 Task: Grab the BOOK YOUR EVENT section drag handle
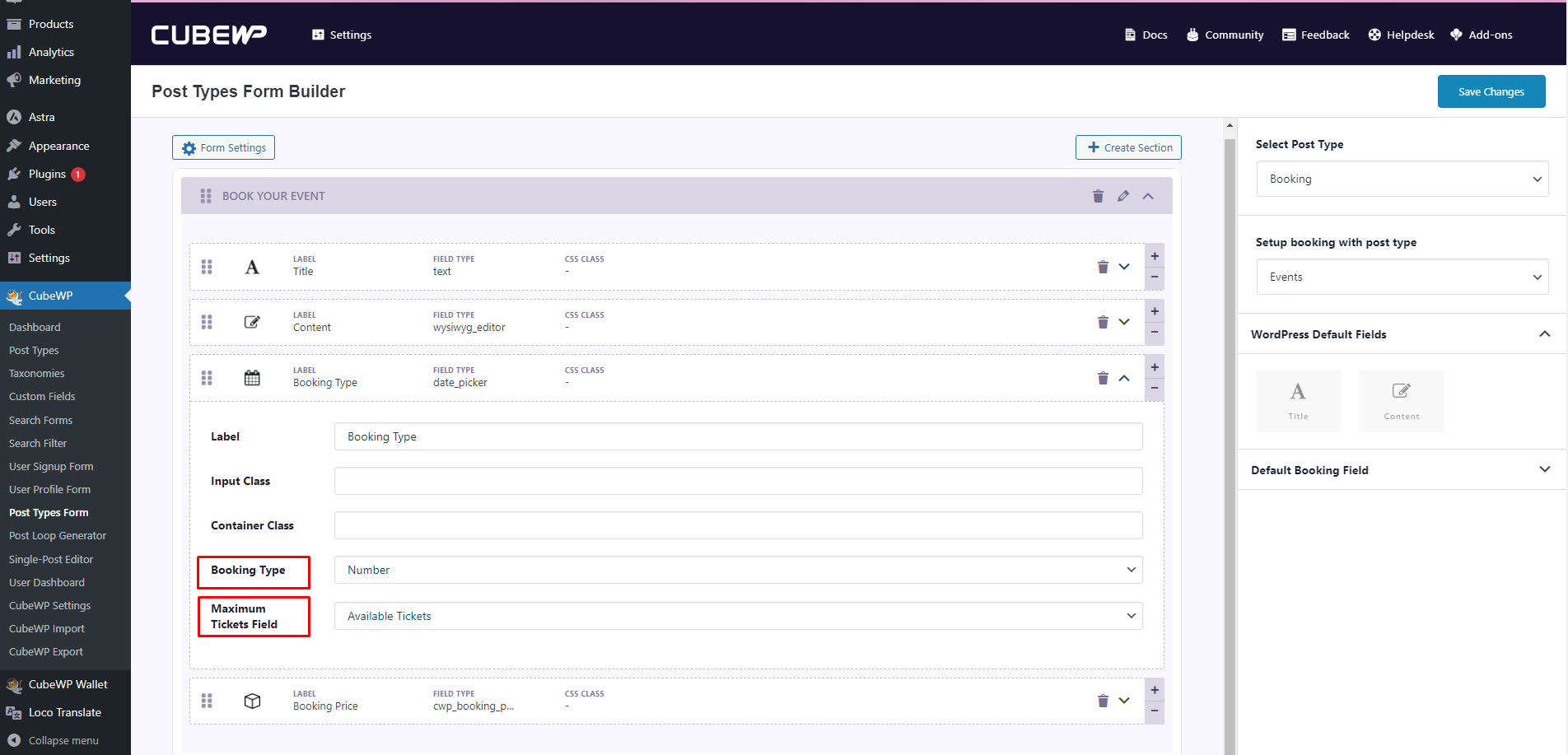coord(206,196)
